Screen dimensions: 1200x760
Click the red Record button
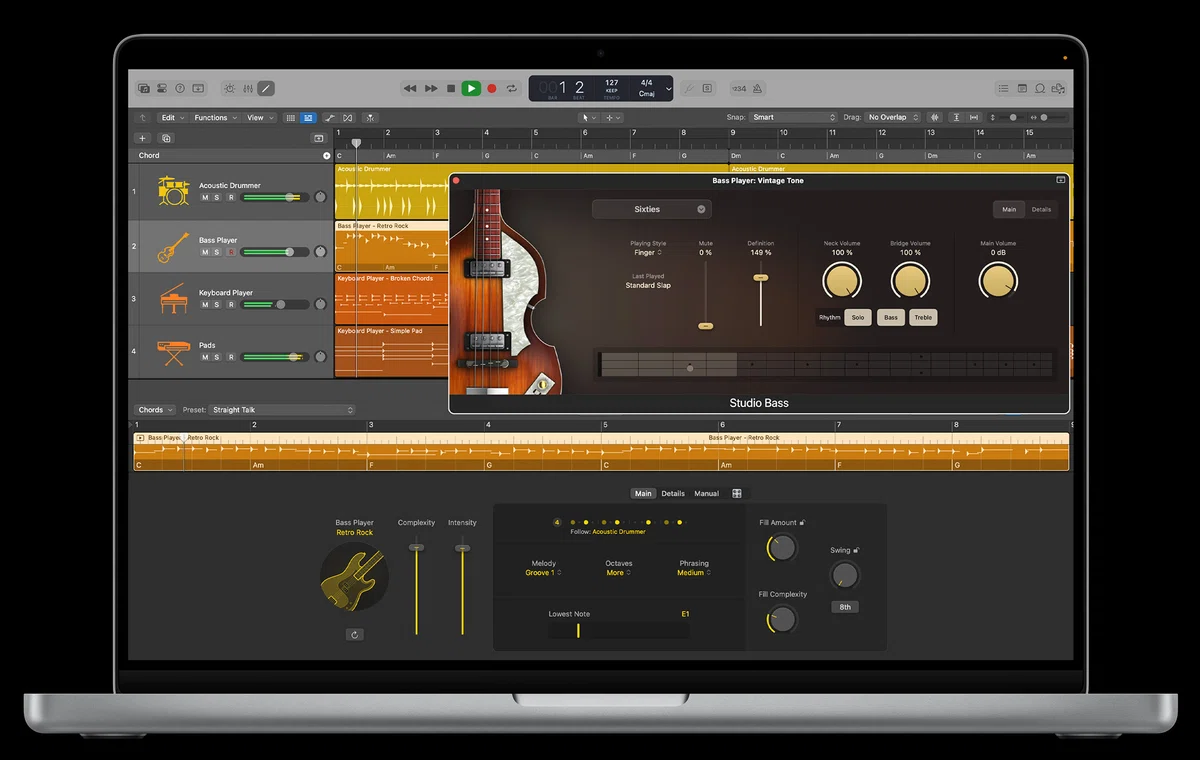(x=491, y=88)
